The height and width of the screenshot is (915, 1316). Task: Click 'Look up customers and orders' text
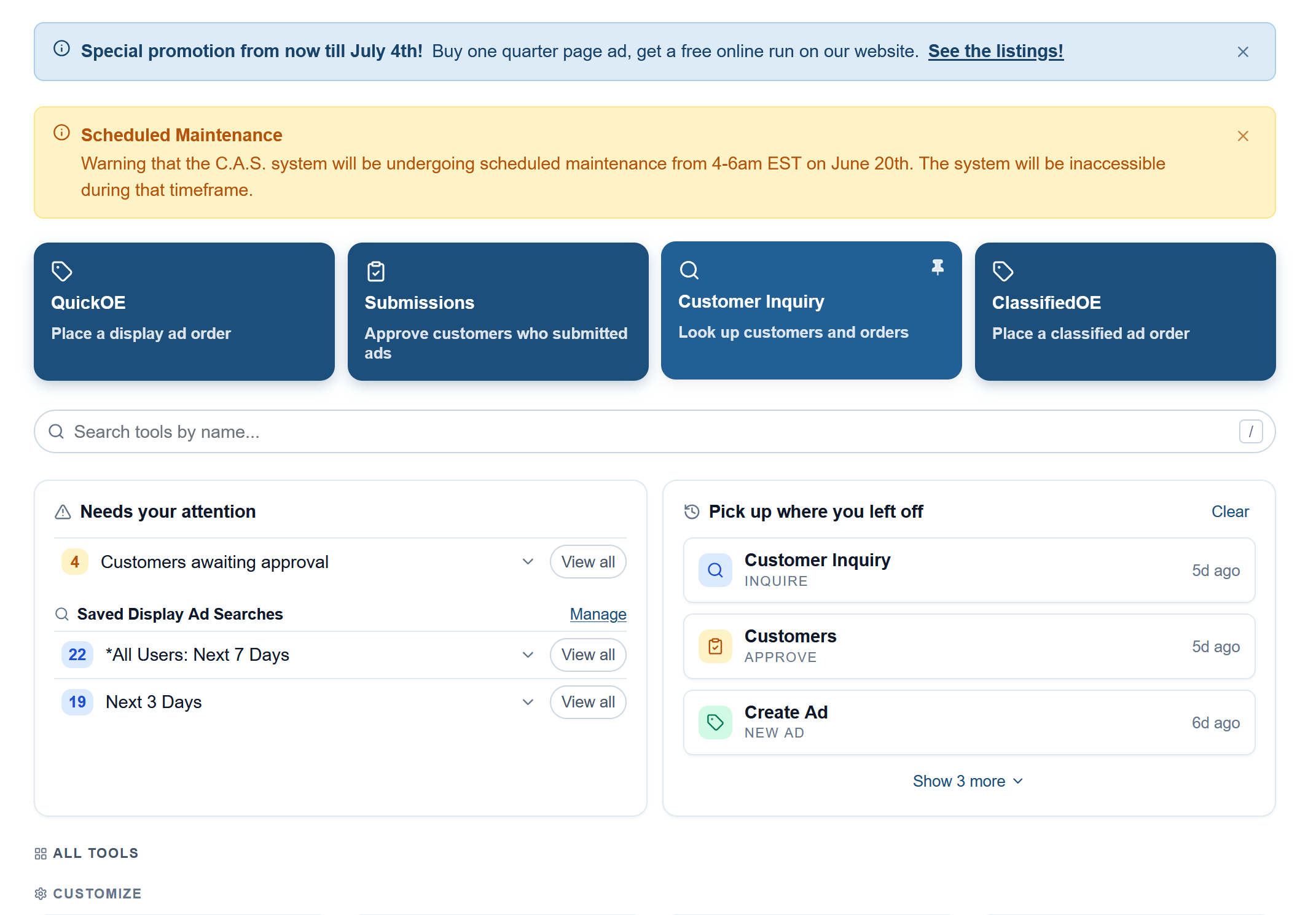click(793, 332)
